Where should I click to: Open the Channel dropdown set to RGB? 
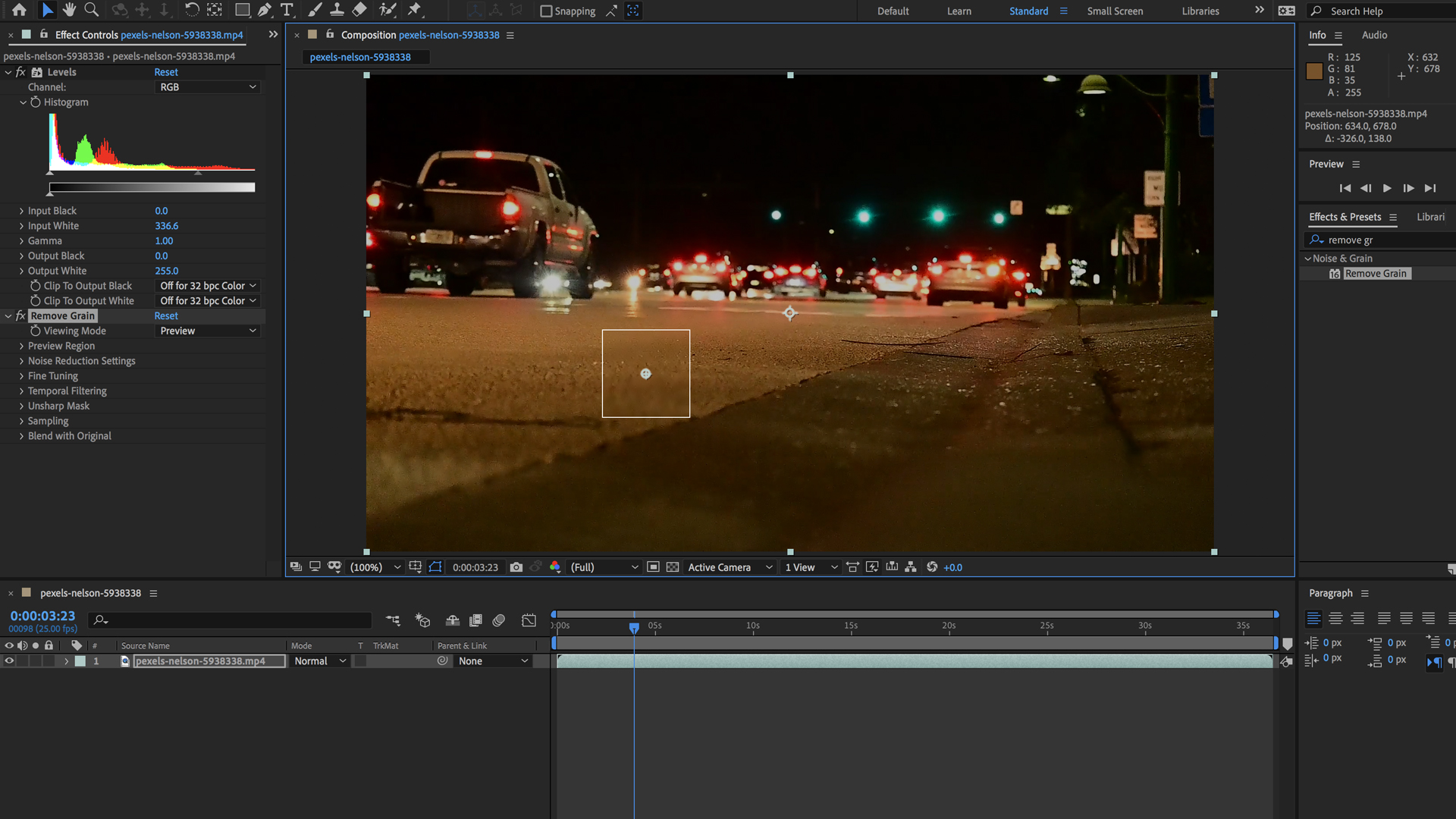(x=207, y=86)
